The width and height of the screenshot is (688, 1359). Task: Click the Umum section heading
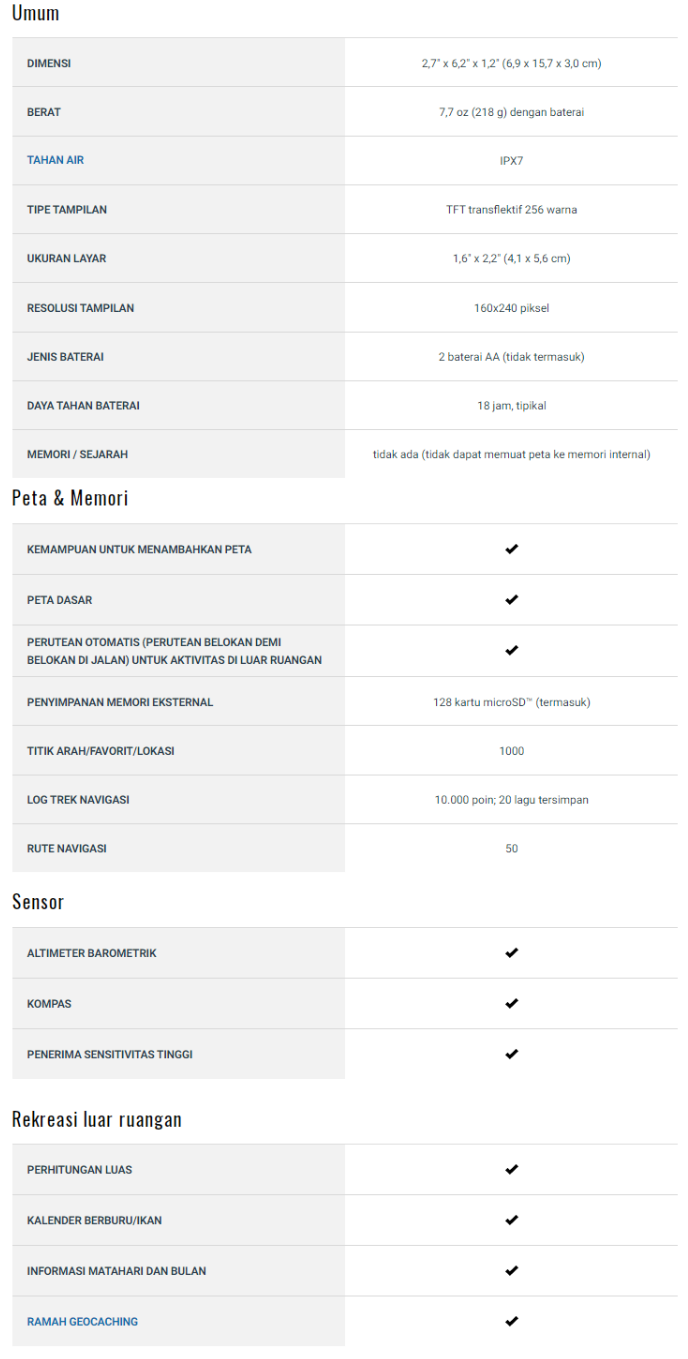click(36, 13)
